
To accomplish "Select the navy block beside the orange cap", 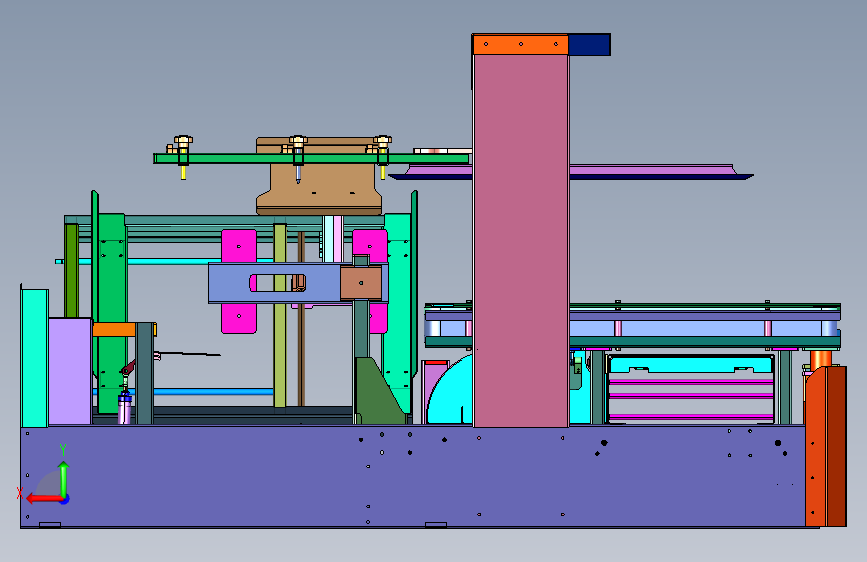I will click(x=589, y=45).
